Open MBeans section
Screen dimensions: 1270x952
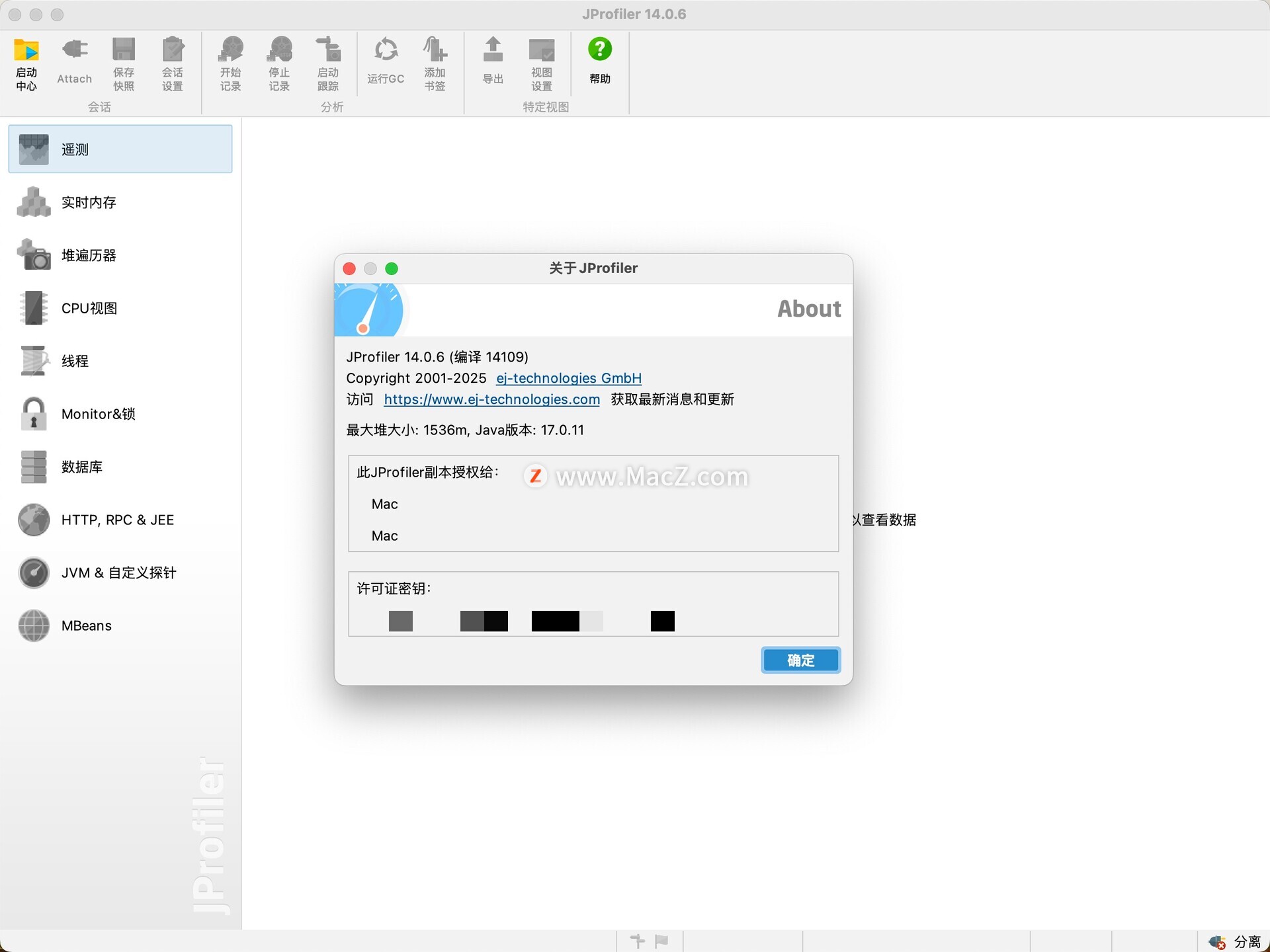[120, 625]
